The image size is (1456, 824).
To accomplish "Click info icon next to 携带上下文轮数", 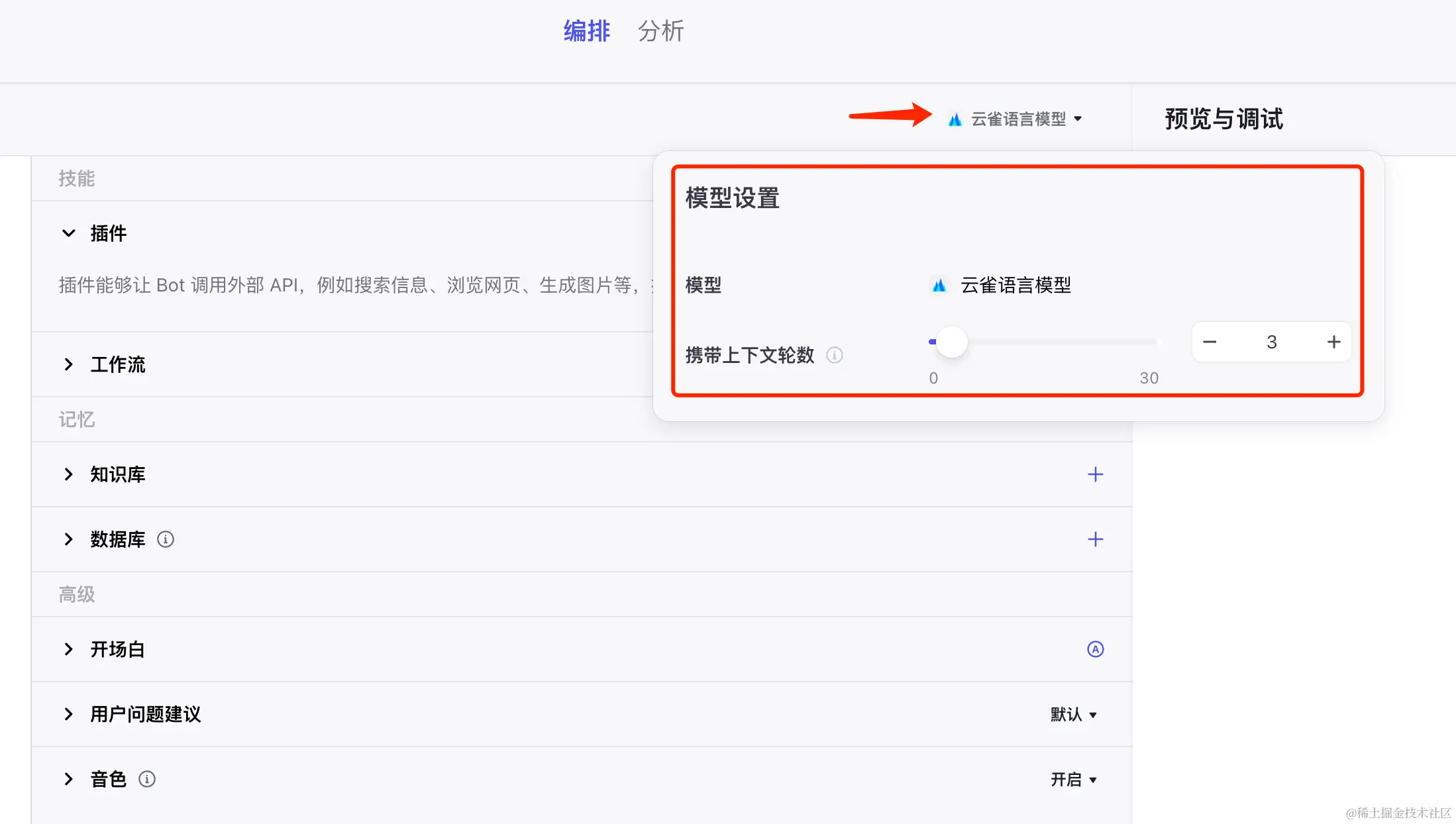I will 835,355.
